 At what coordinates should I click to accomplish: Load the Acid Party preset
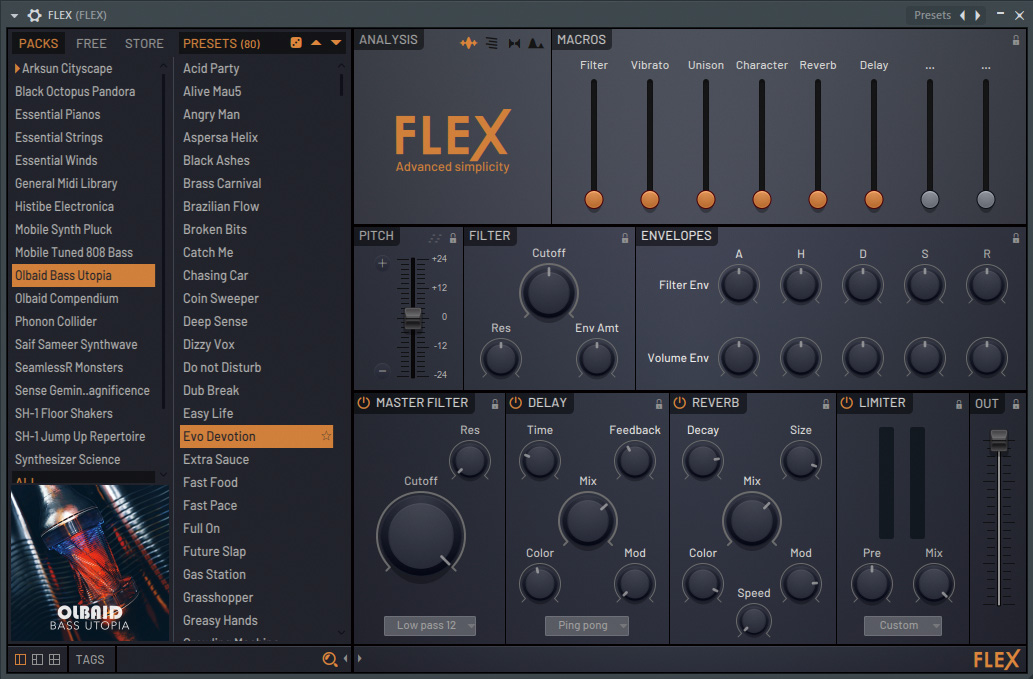[211, 68]
